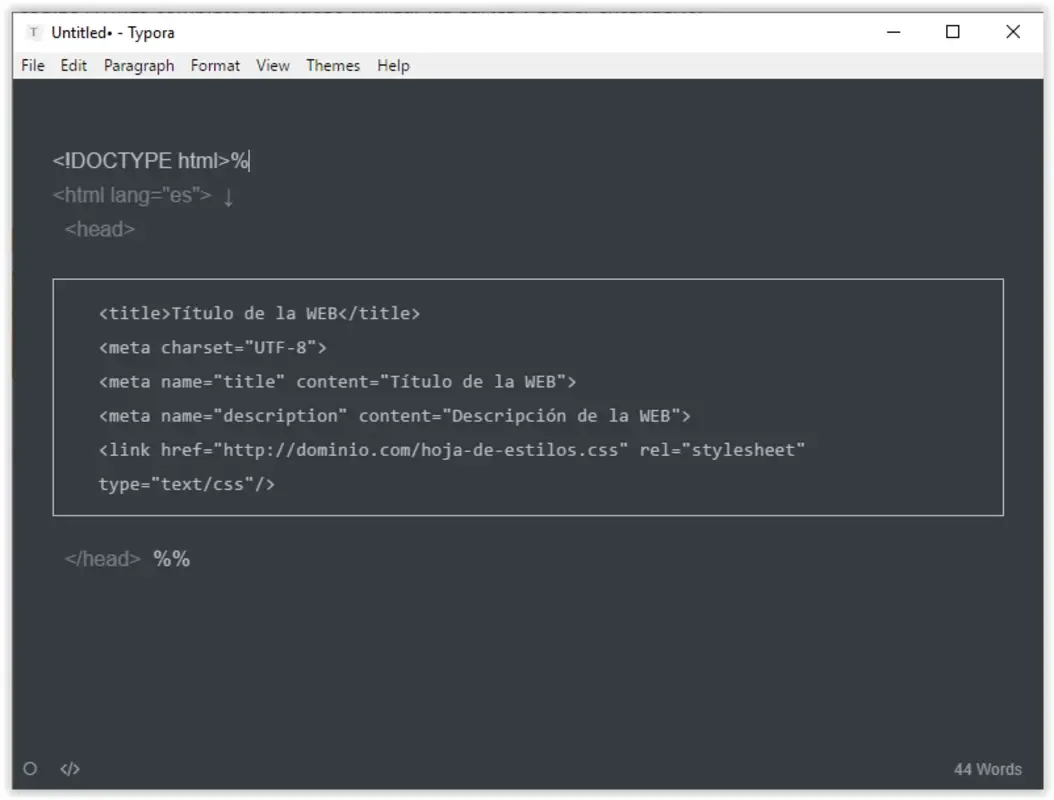This screenshot has width=1054, height=800.
Task: Open the Paragraph menu
Action: (139, 65)
